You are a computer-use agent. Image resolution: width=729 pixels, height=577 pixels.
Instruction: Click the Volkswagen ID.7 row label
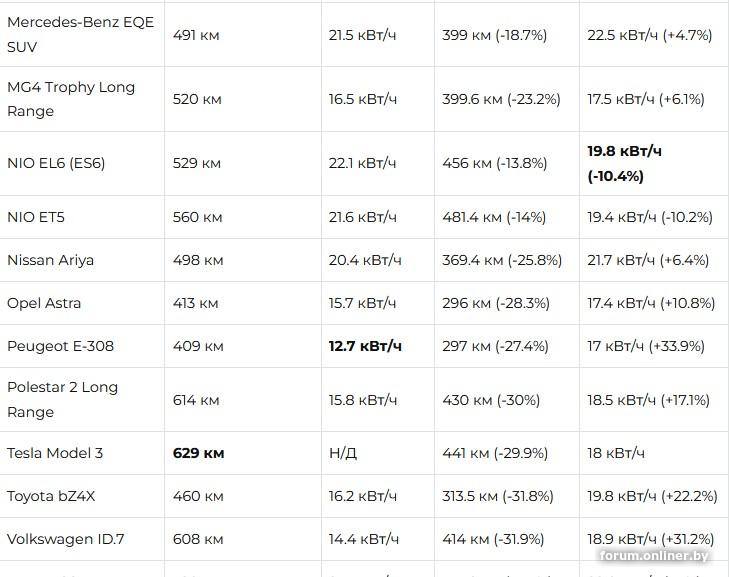66,539
